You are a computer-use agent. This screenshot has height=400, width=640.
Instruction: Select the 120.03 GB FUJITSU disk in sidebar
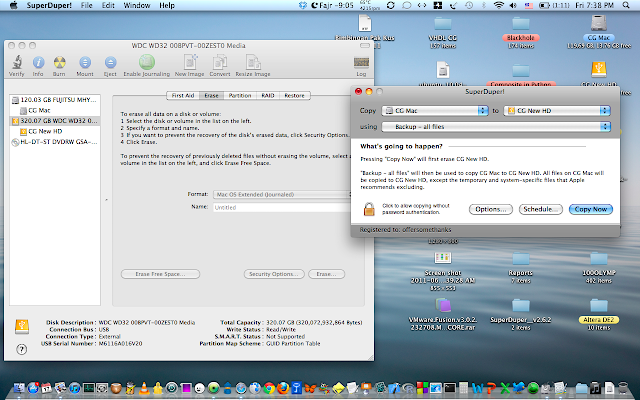click(x=55, y=100)
